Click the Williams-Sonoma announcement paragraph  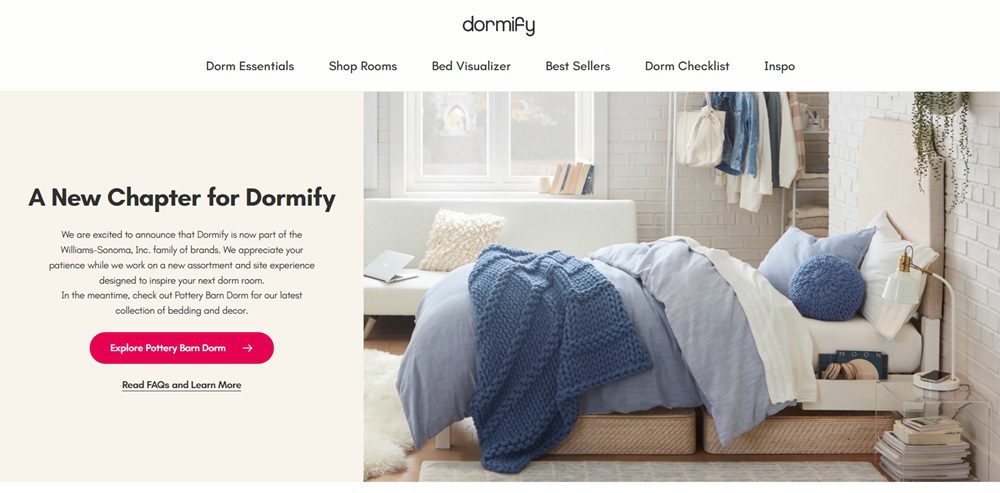pos(182,272)
